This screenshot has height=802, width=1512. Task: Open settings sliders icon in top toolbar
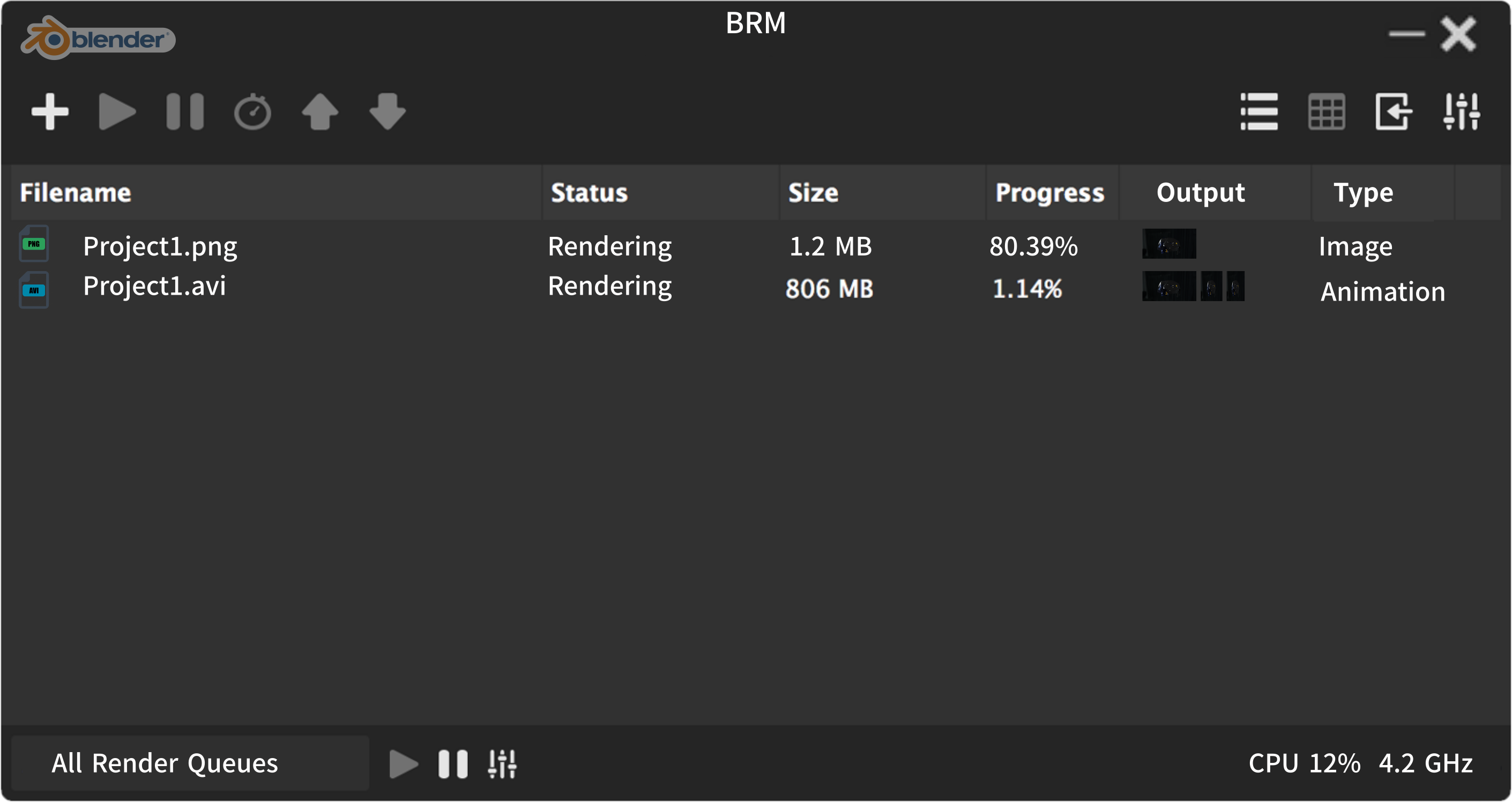coord(1462,111)
